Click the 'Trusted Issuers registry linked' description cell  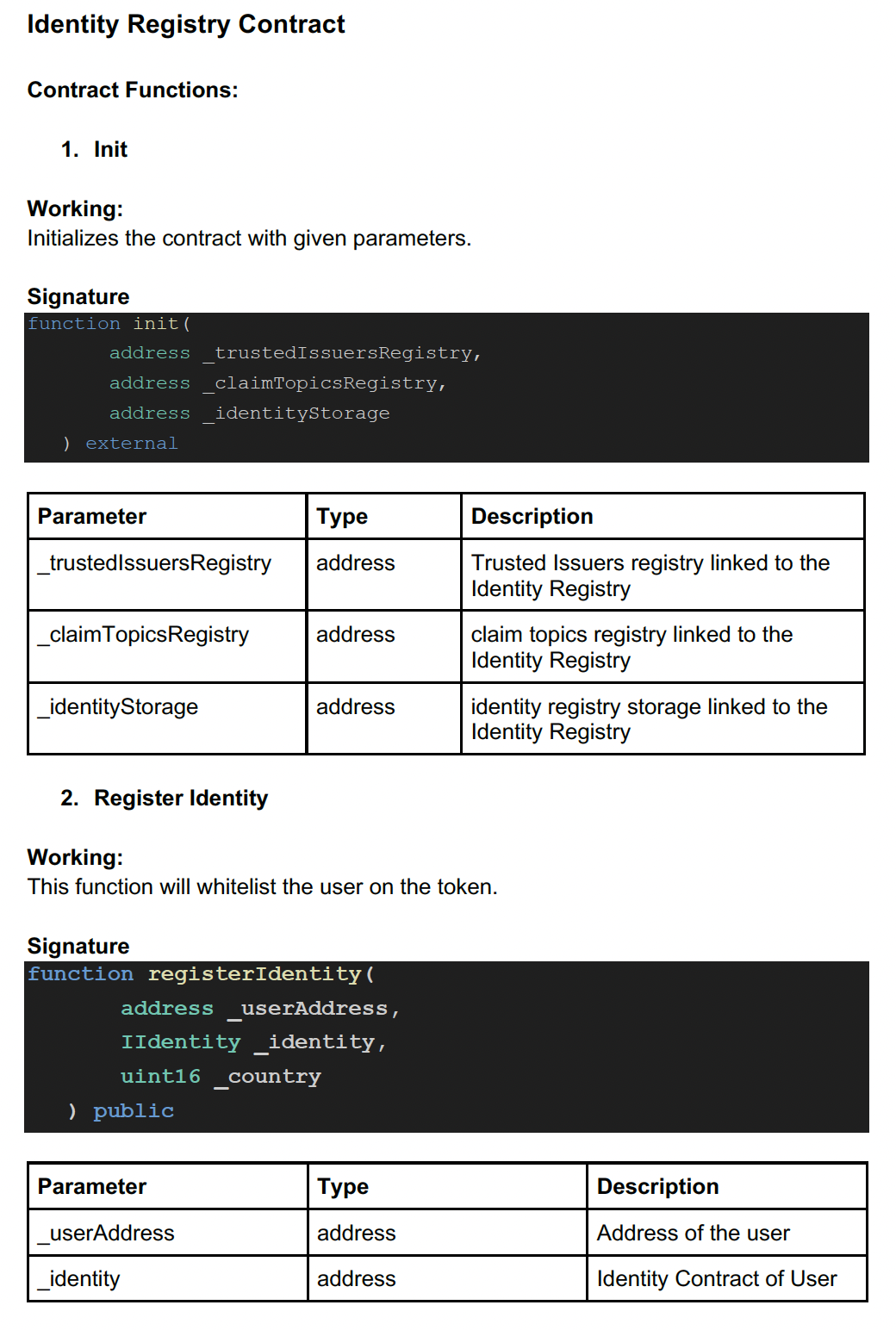click(x=650, y=575)
